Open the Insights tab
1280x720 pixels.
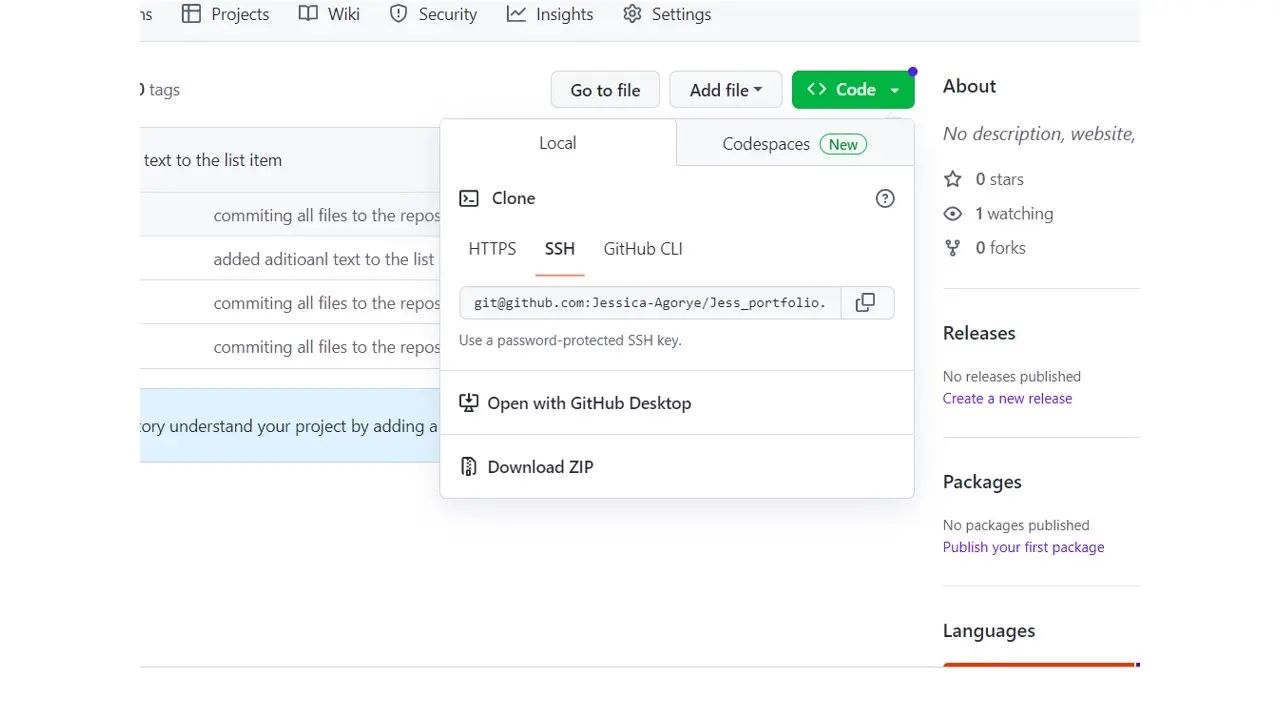[550, 14]
